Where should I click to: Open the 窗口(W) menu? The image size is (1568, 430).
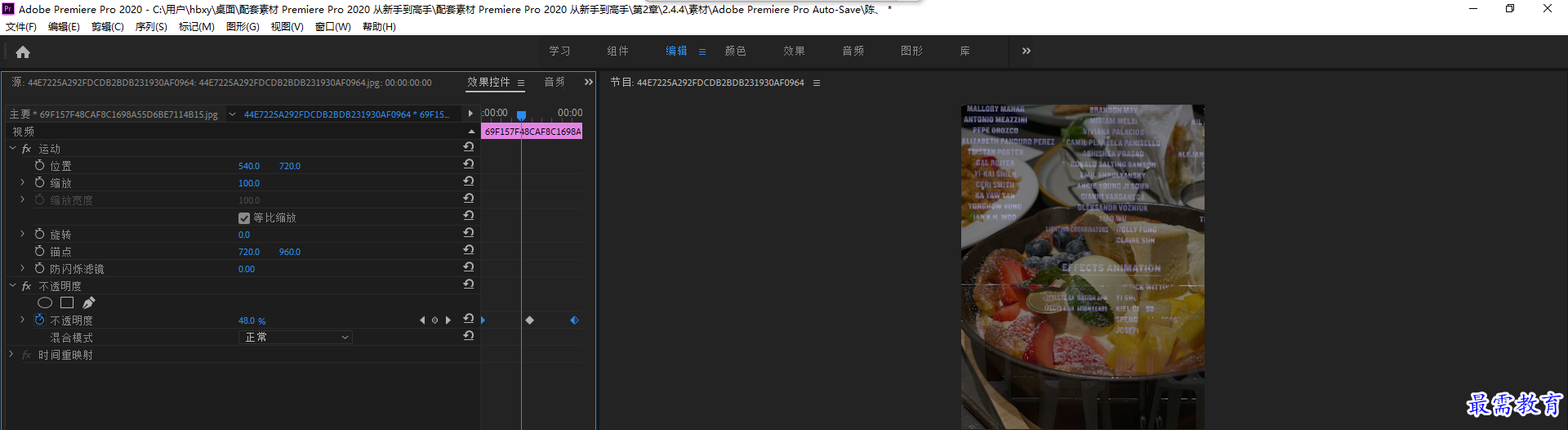click(x=333, y=27)
